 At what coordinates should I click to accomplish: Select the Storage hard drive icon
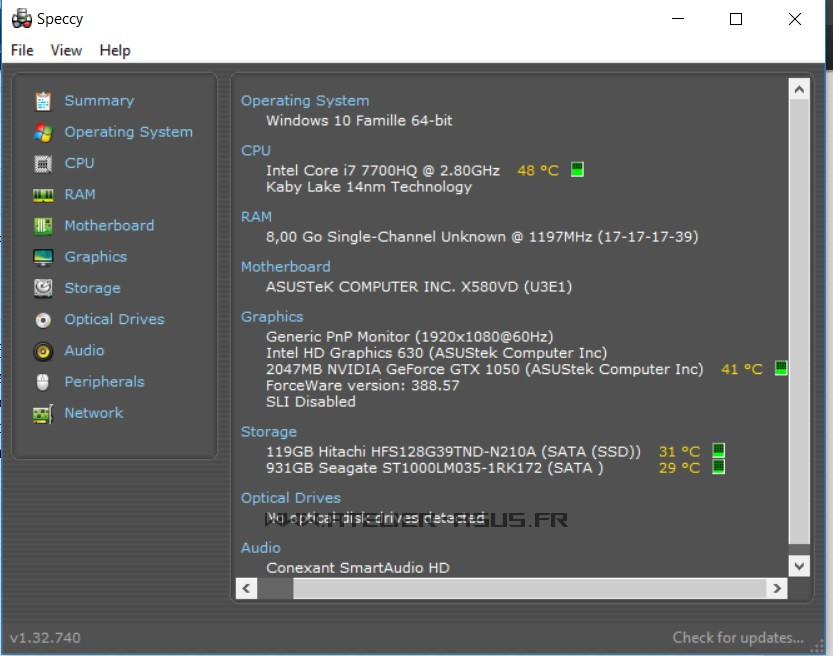(x=43, y=288)
